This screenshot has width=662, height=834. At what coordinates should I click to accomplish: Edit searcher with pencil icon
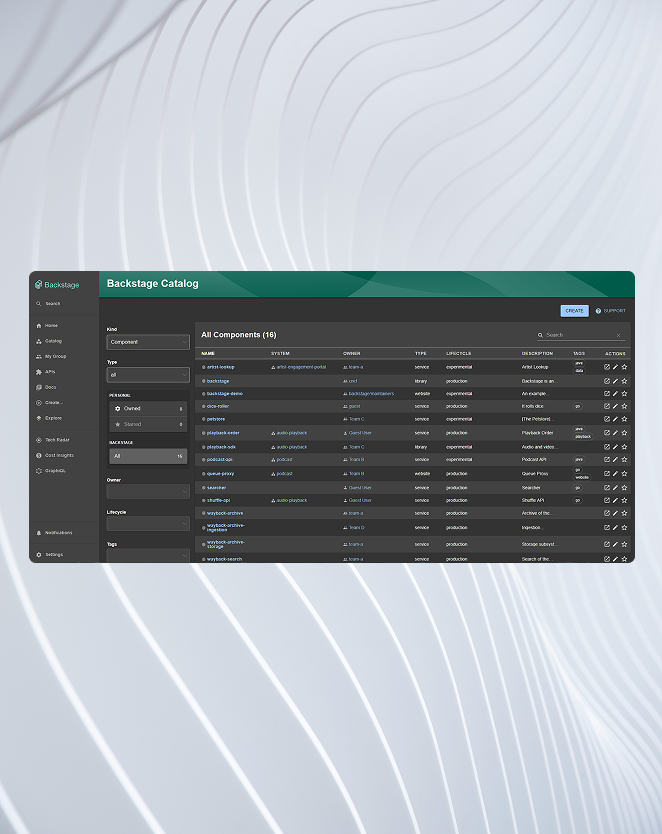615,488
